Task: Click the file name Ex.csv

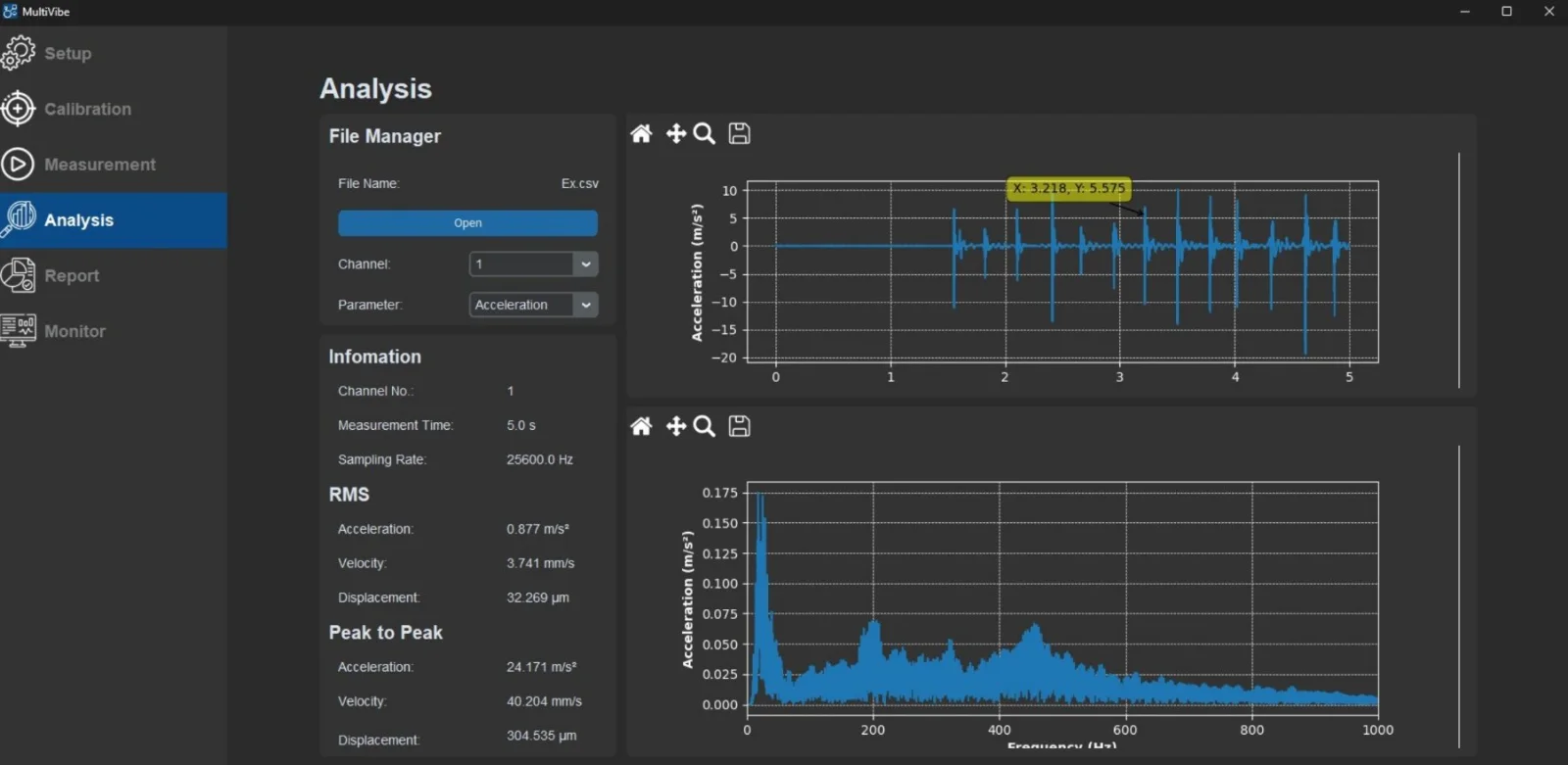Action: 579,183
